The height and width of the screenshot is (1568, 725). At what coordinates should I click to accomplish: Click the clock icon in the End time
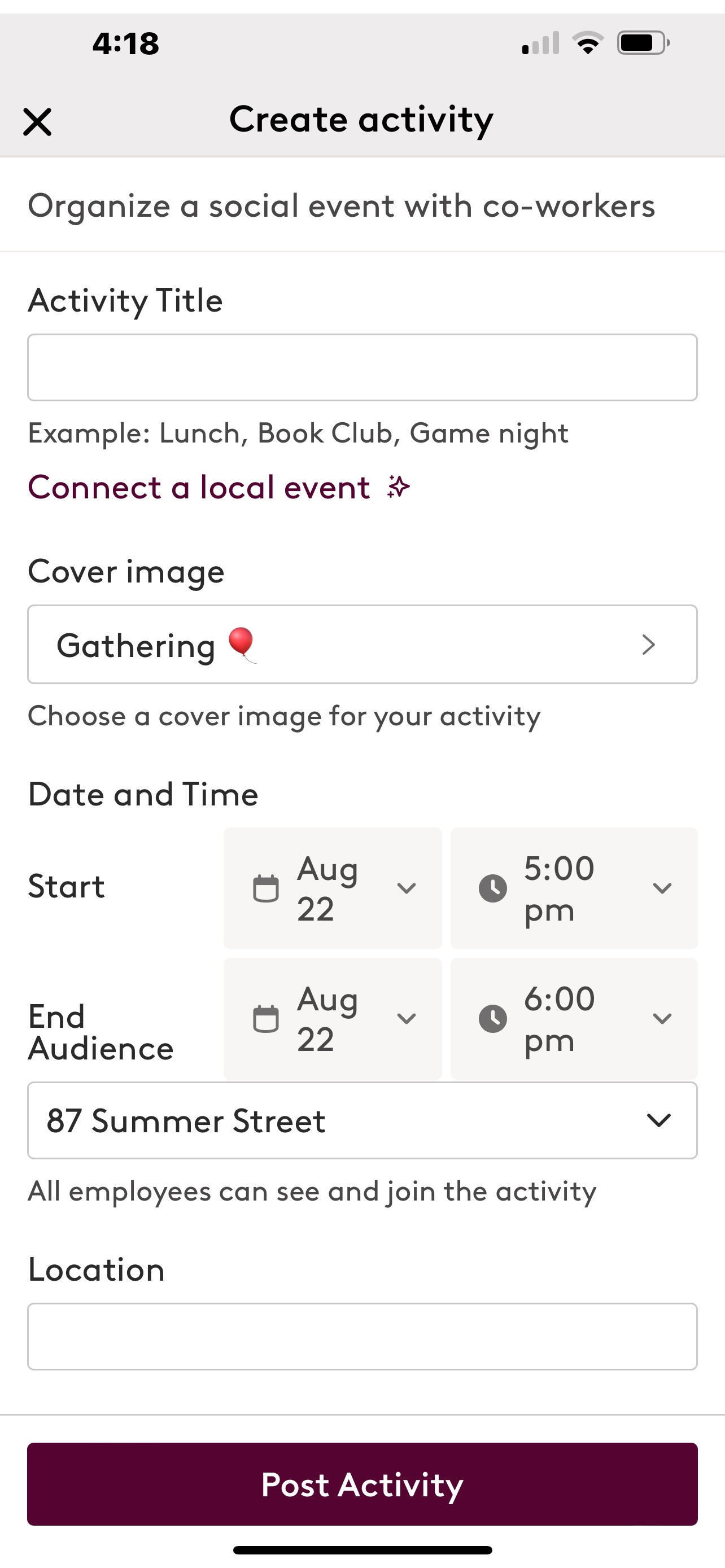[x=493, y=1018]
